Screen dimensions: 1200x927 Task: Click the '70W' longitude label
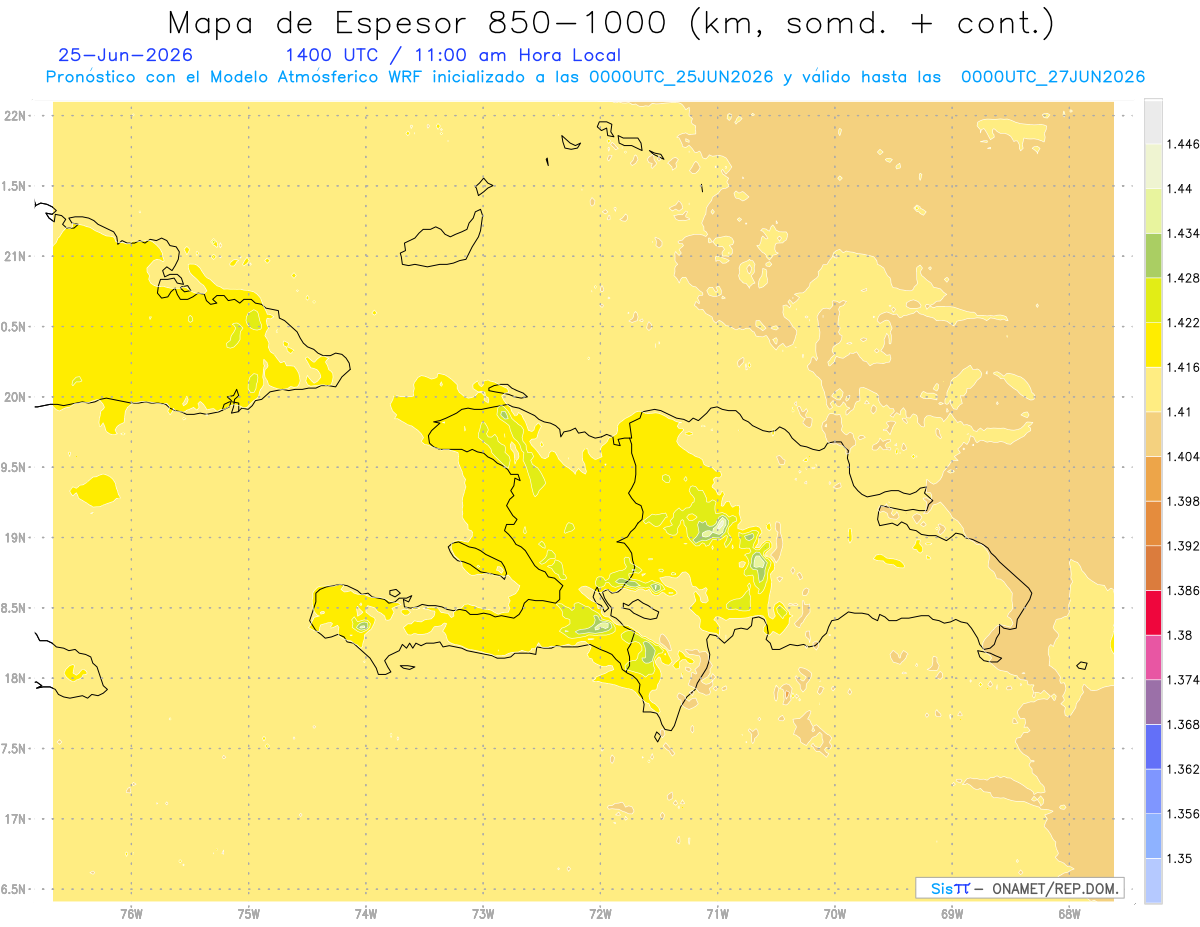click(x=835, y=914)
